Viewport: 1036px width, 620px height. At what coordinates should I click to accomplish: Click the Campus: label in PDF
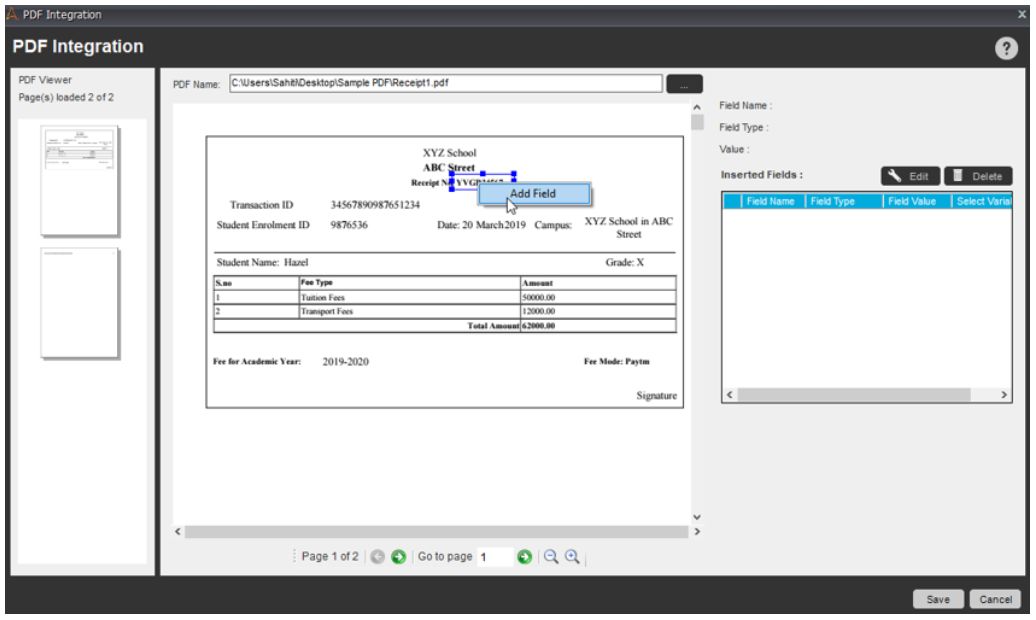(x=553, y=225)
